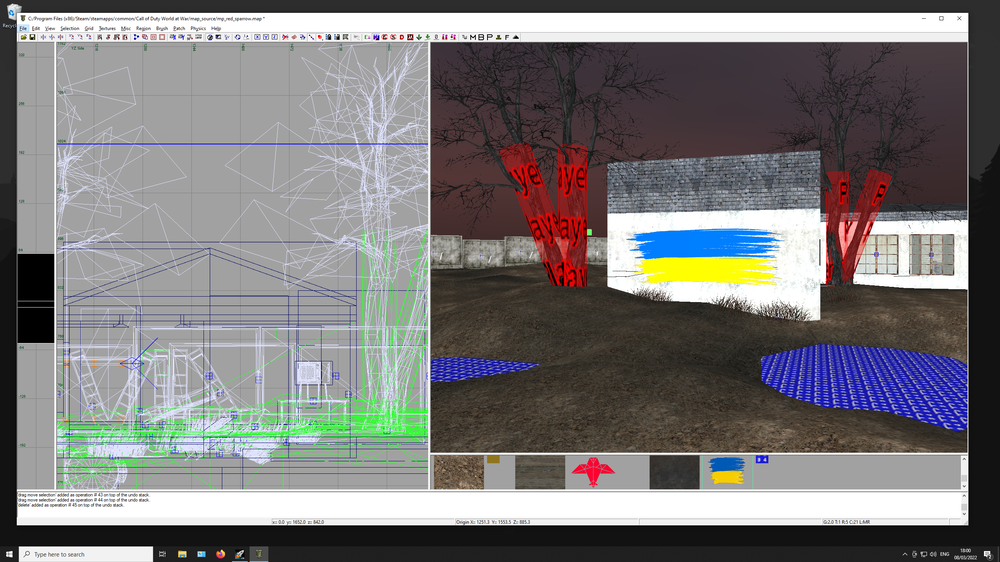Click the Select Touching toolbar icon

[108, 37]
